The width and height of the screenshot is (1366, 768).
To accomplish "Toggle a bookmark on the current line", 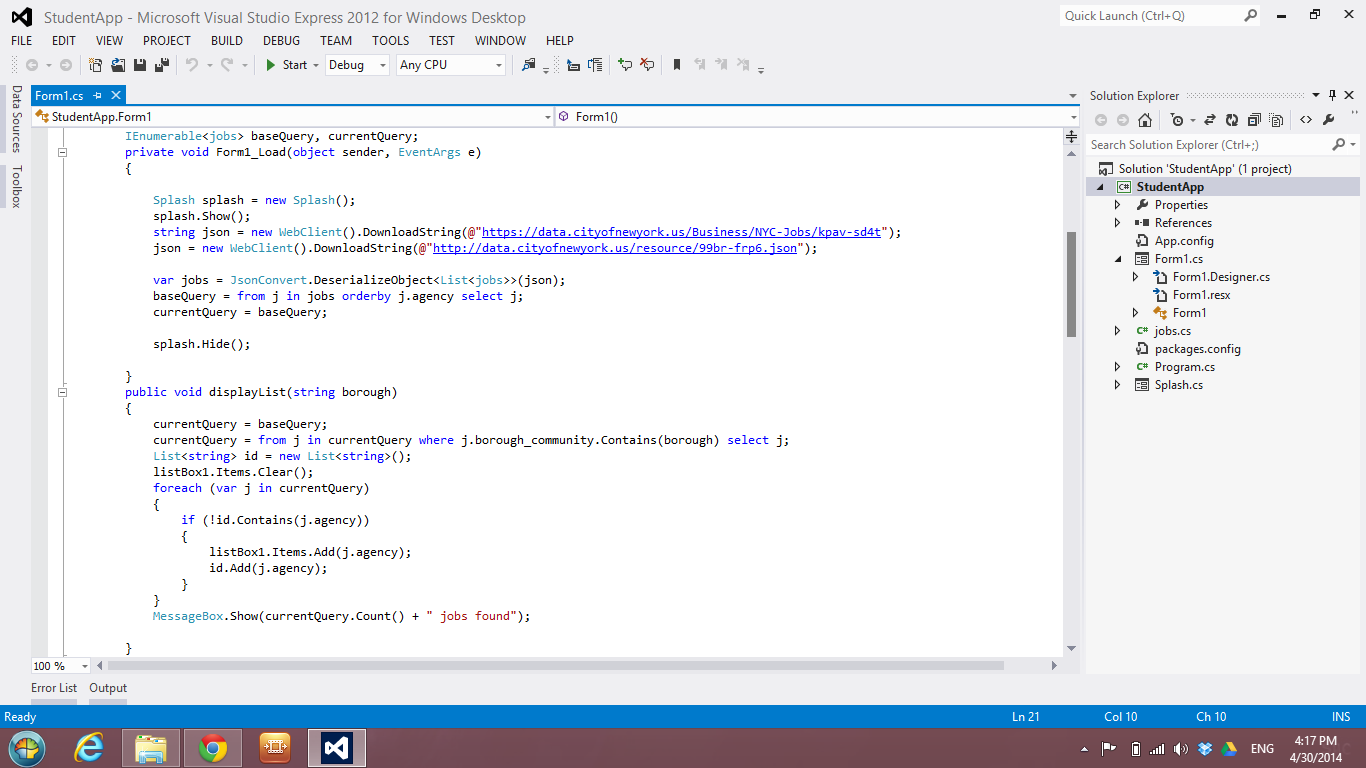I will tap(677, 65).
